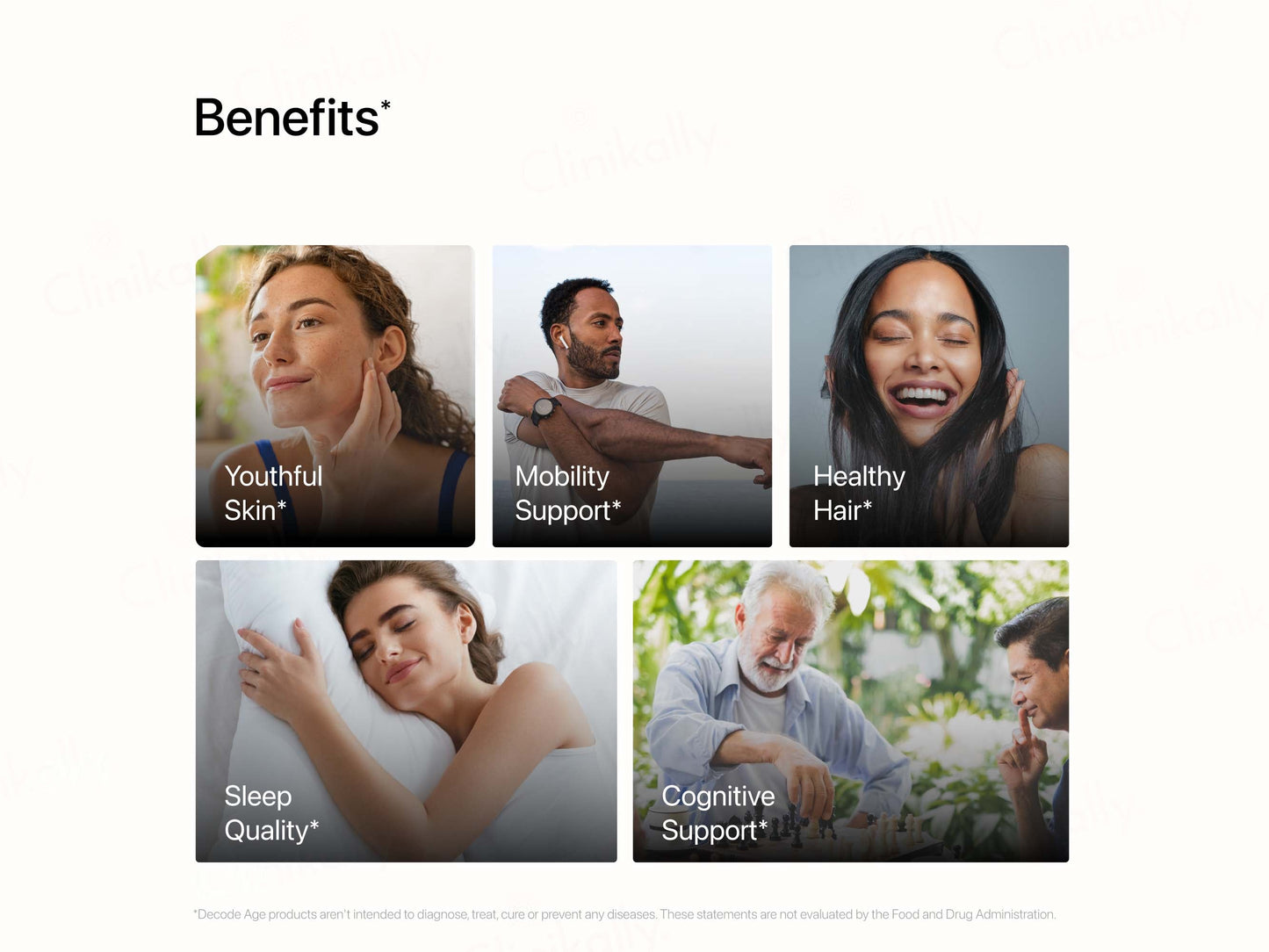
Task: Click the 'Cognitive Support*' caption label
Action: coord(718,813)
